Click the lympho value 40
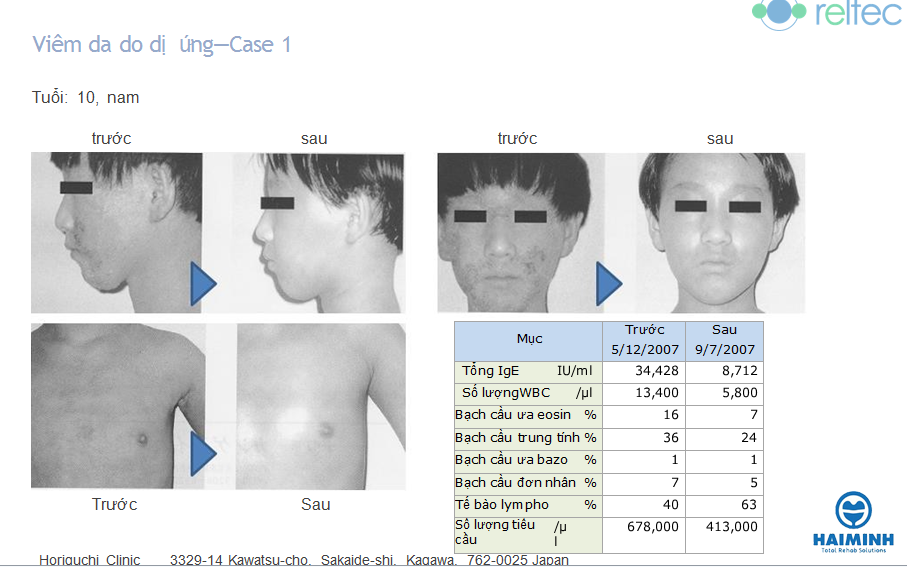This screenshot has width=907, height=567. 671,505
